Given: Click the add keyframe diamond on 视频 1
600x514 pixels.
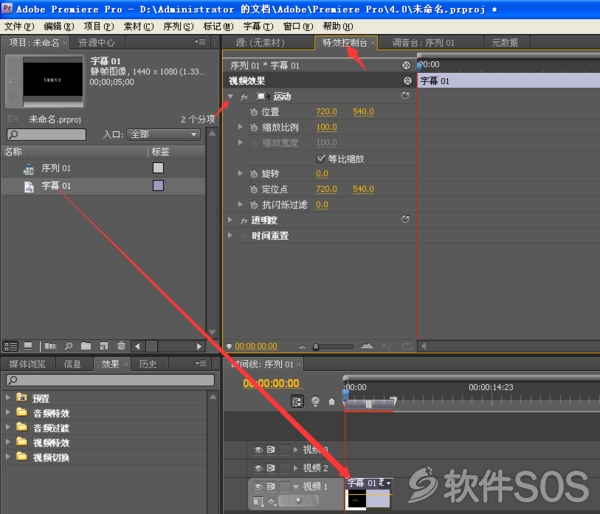Looking at the screenshot, I should [x=298, y=500].
